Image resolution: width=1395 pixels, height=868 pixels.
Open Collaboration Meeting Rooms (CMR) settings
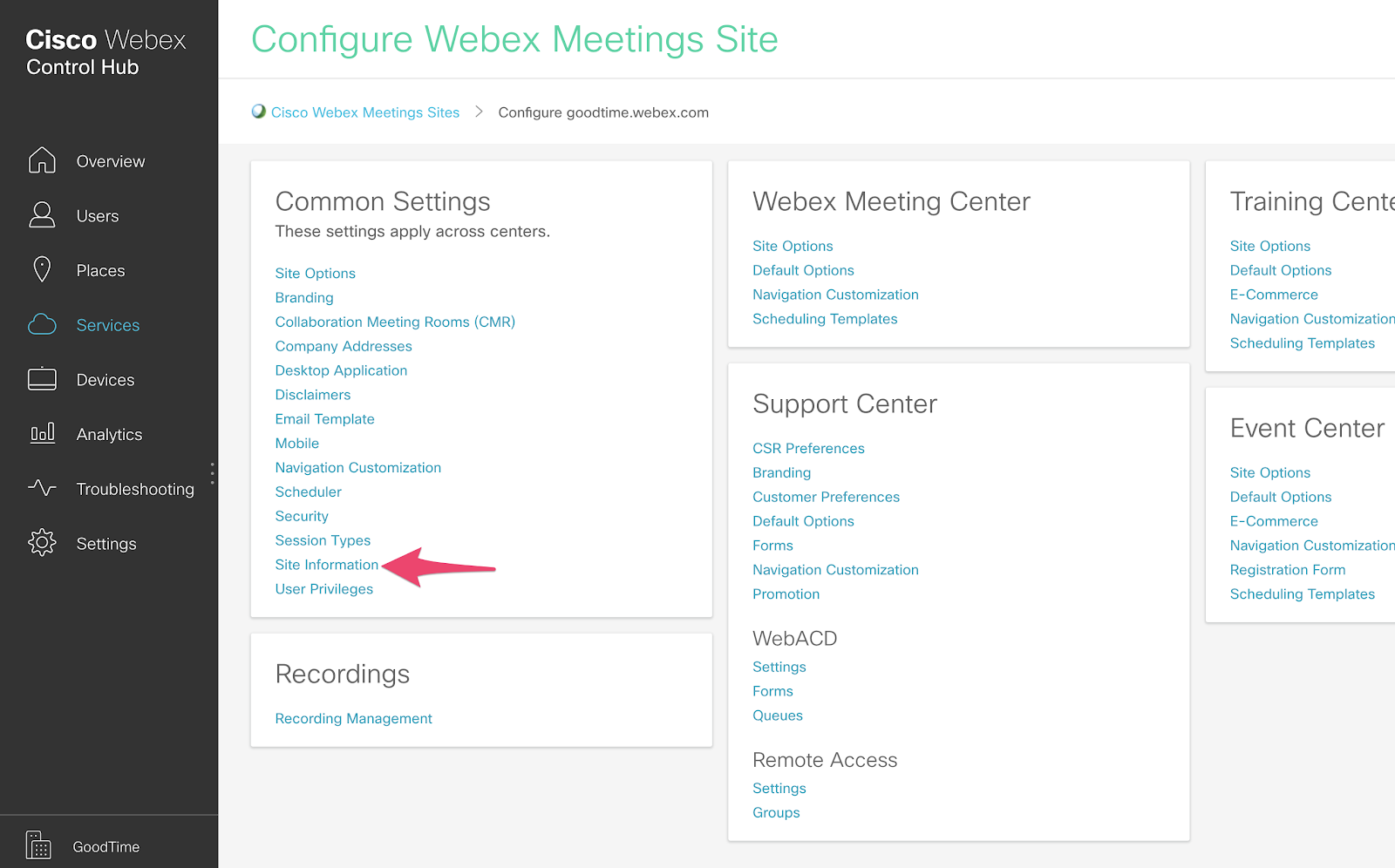[395, 322]
